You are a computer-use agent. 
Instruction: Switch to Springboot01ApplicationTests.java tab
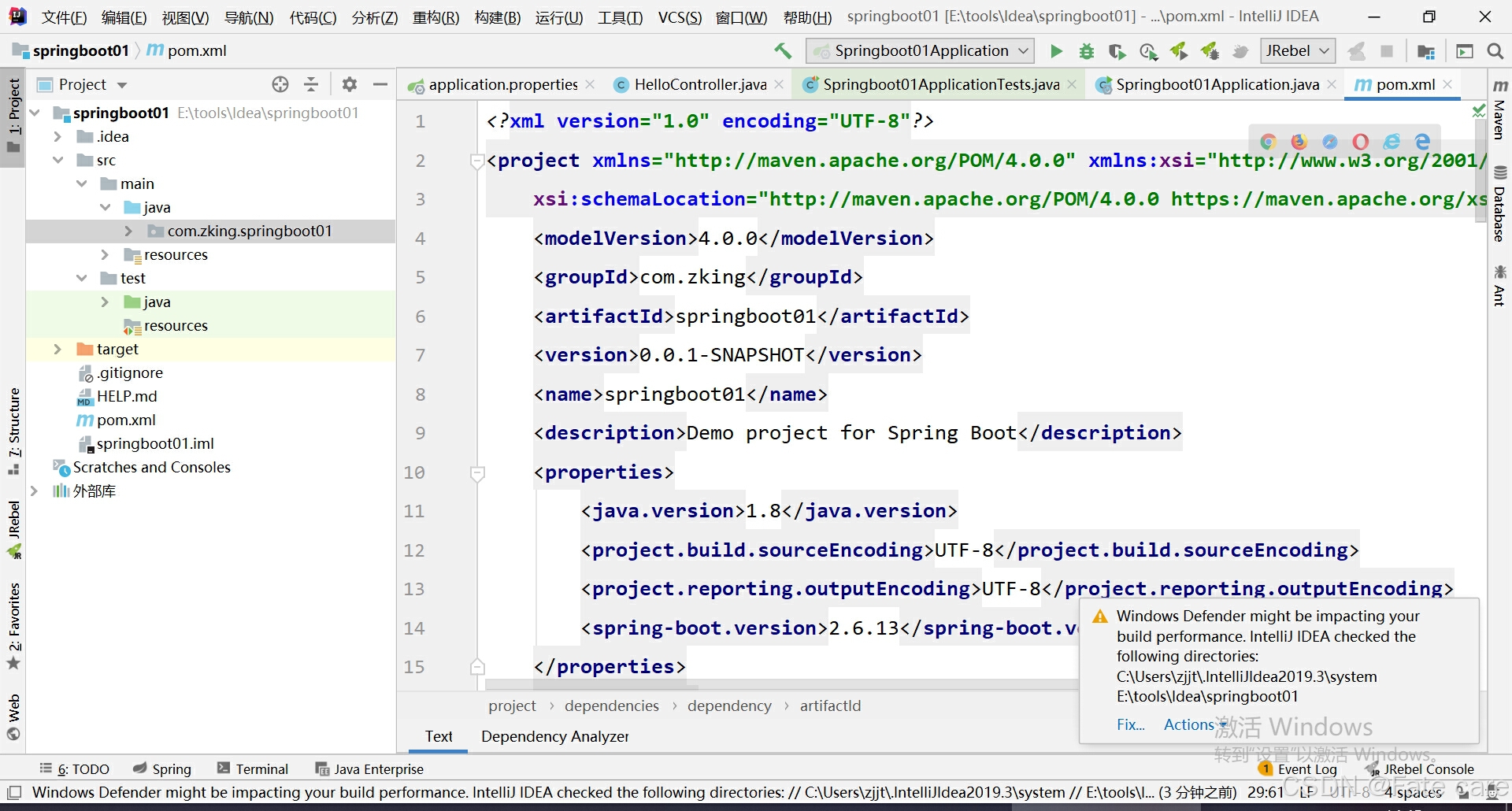(940, 84)
